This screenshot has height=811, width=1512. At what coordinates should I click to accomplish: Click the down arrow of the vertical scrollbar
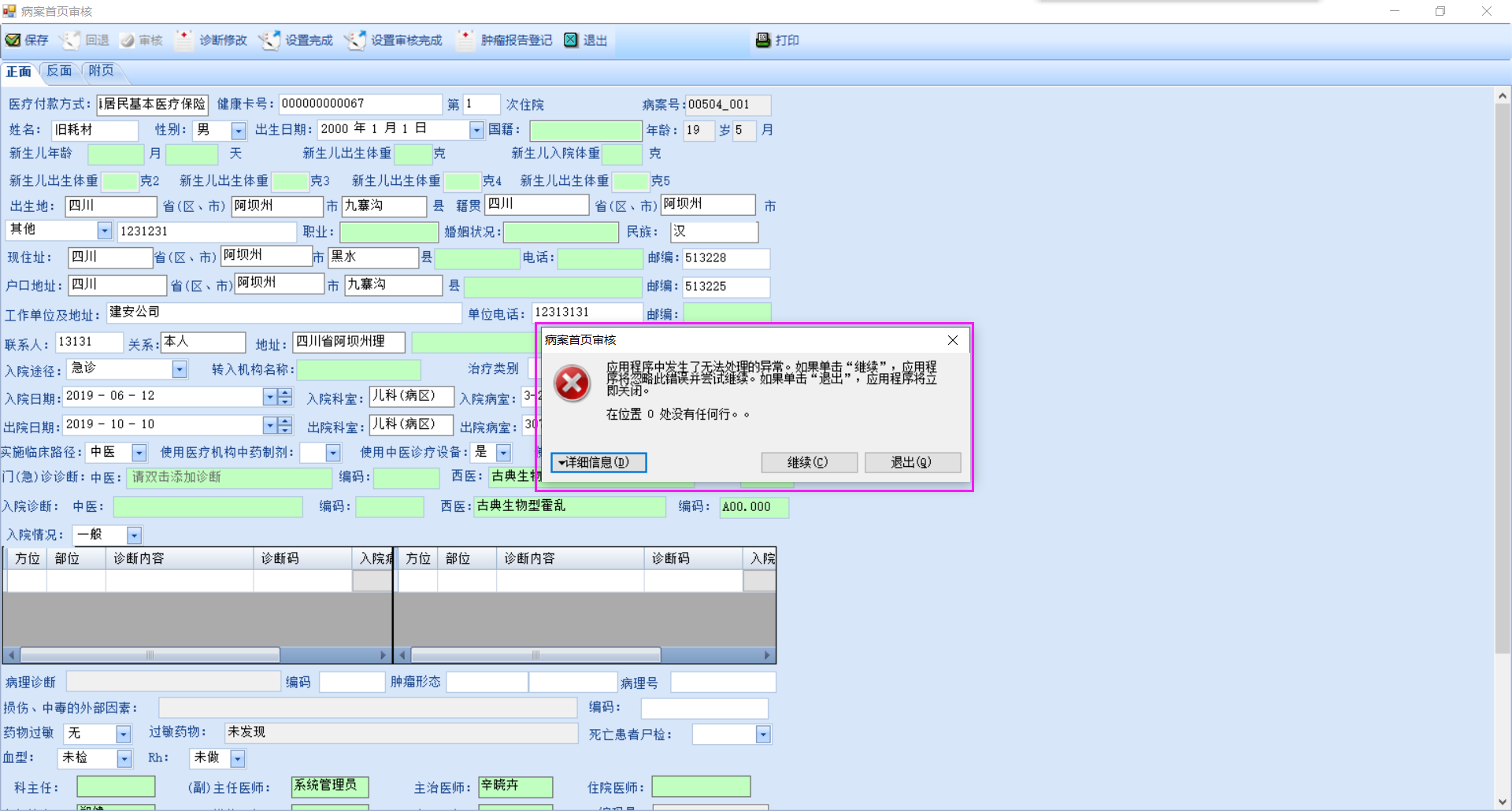(1503, 802)
